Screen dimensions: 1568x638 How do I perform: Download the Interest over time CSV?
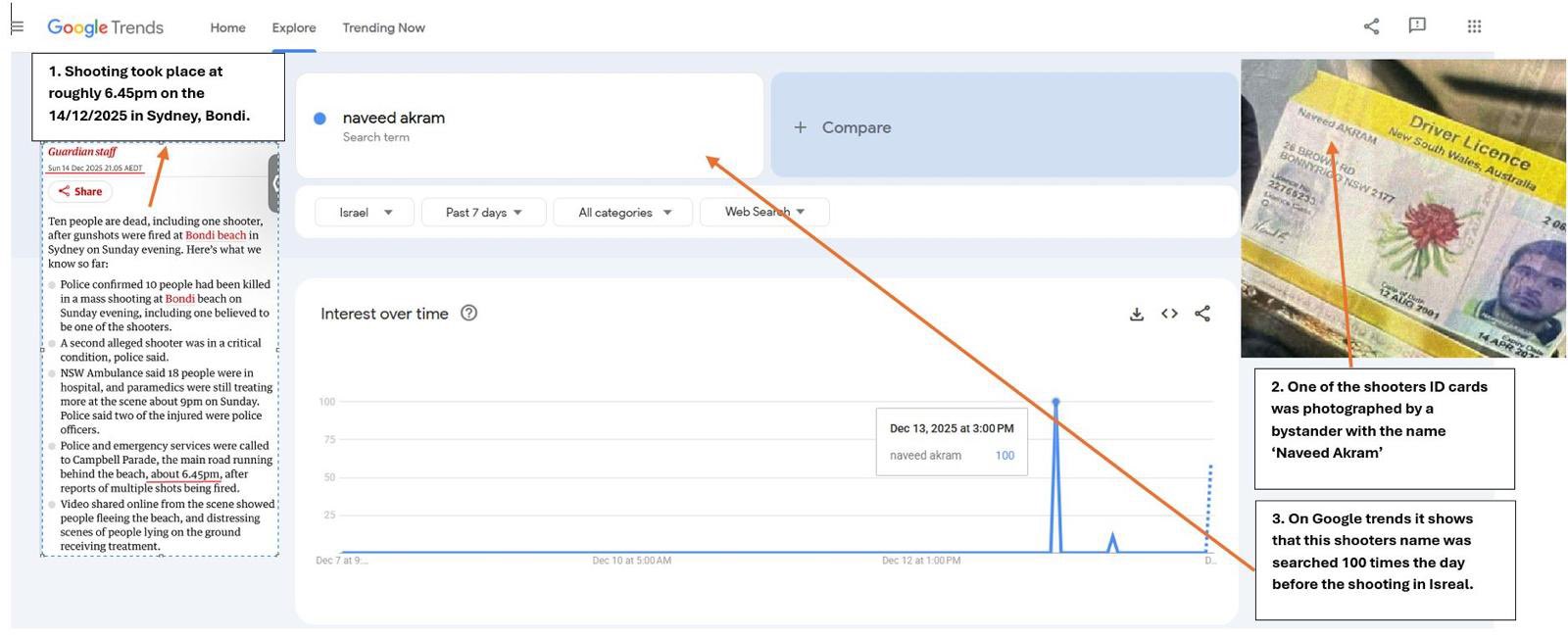click(x=1136, y=314)
